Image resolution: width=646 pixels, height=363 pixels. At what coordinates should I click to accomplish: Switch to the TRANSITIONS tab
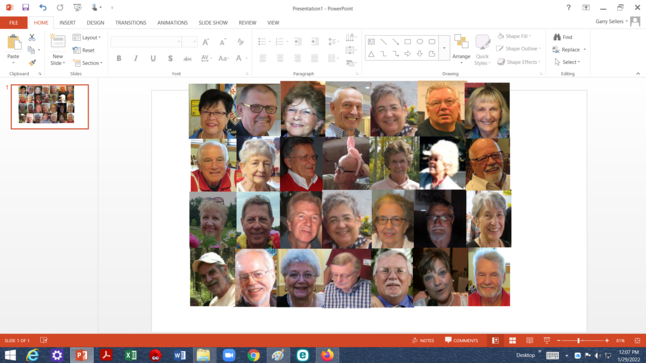tap(131, 23)
